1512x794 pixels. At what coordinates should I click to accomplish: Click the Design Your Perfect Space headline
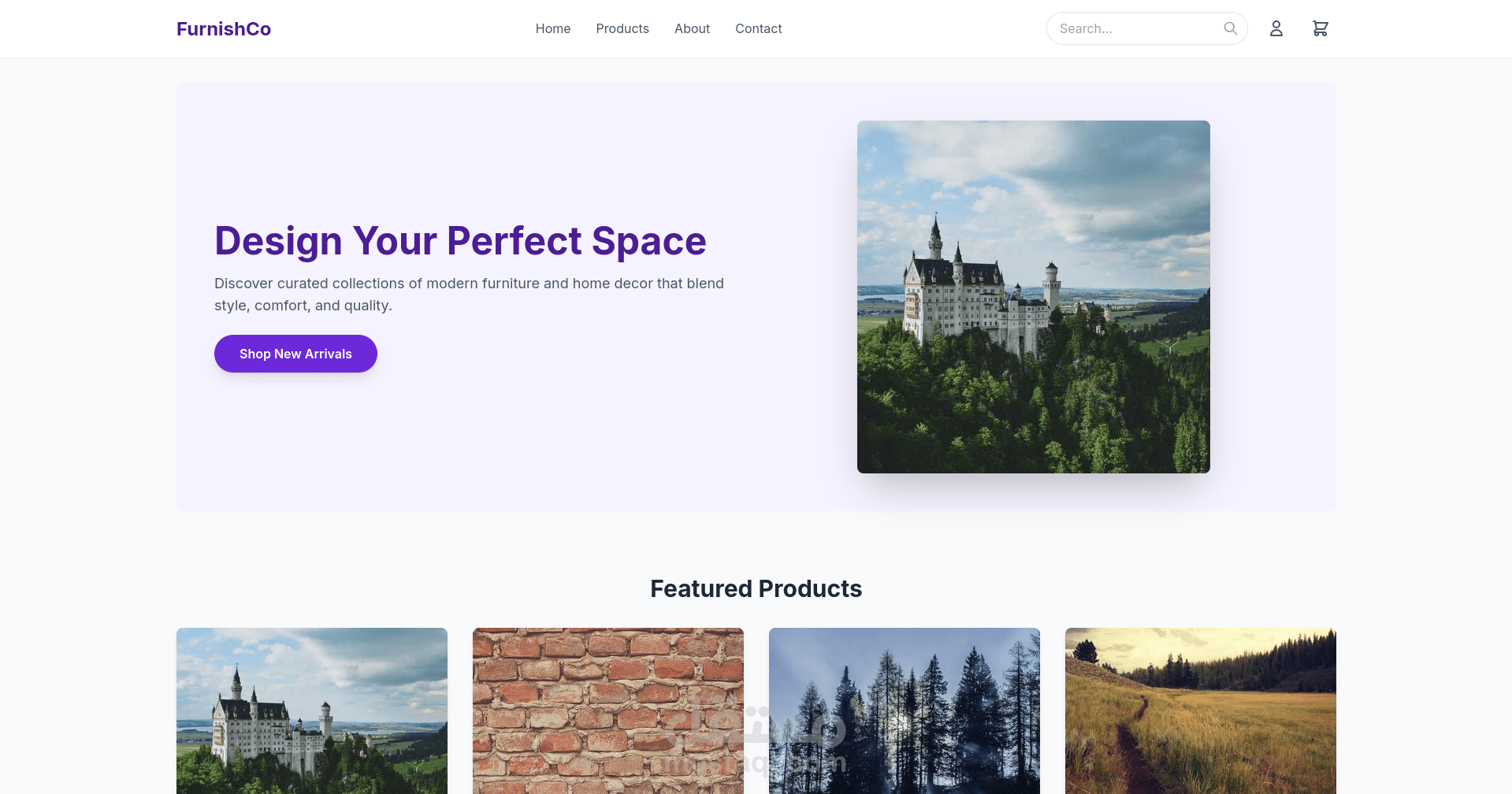coord(460,240)
